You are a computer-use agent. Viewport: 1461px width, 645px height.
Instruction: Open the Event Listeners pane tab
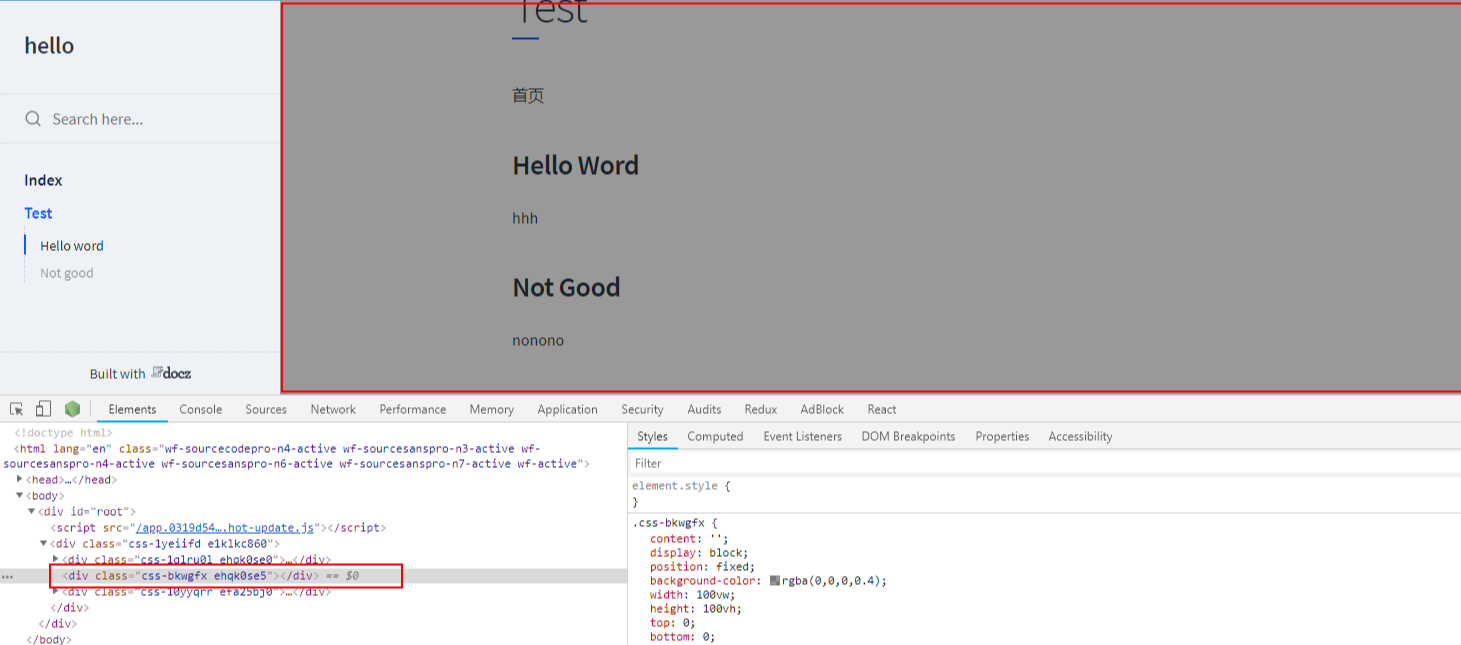(x=802, y=437)
